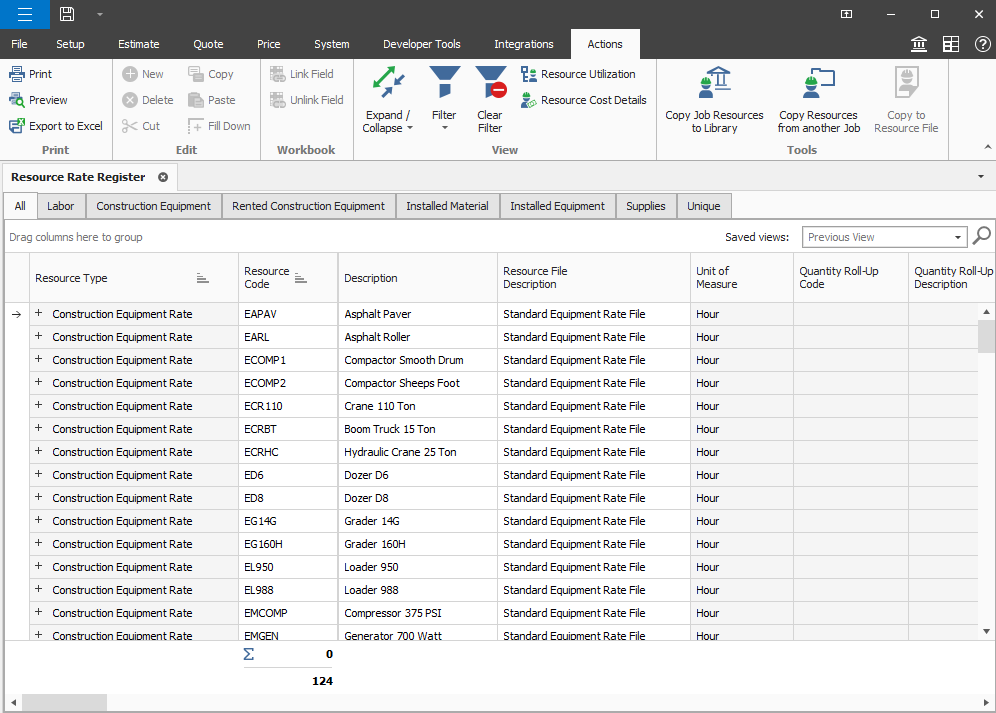Click the Preview button
The width and height of the screenshot is (996, 713).
click(x=38, y=100)
